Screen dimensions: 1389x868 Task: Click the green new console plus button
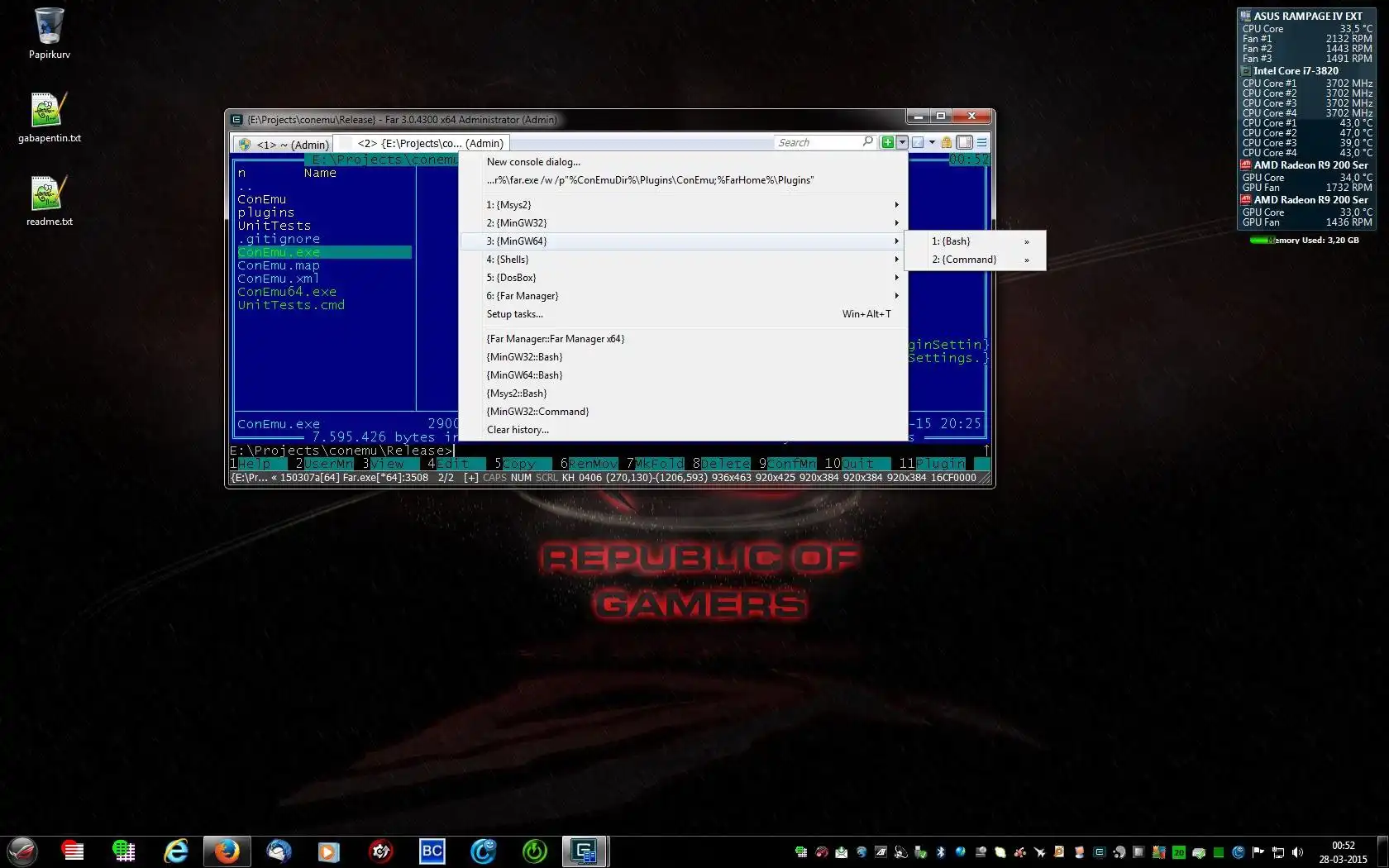pyautogui.click(x=887, y=142)
